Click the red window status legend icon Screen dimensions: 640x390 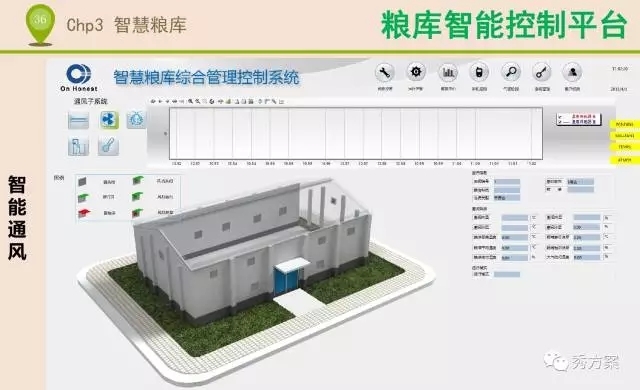84,213
